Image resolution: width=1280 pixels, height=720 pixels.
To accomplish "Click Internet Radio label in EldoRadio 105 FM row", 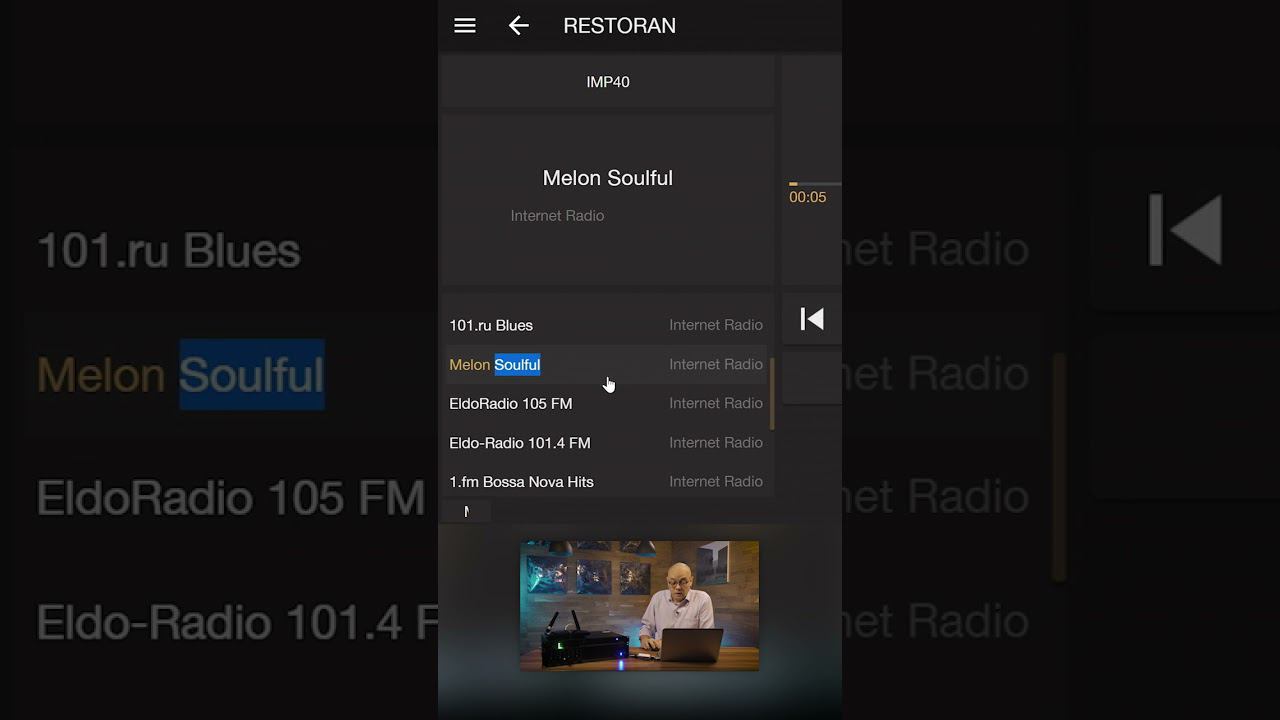I will click(x=716, y=403).
